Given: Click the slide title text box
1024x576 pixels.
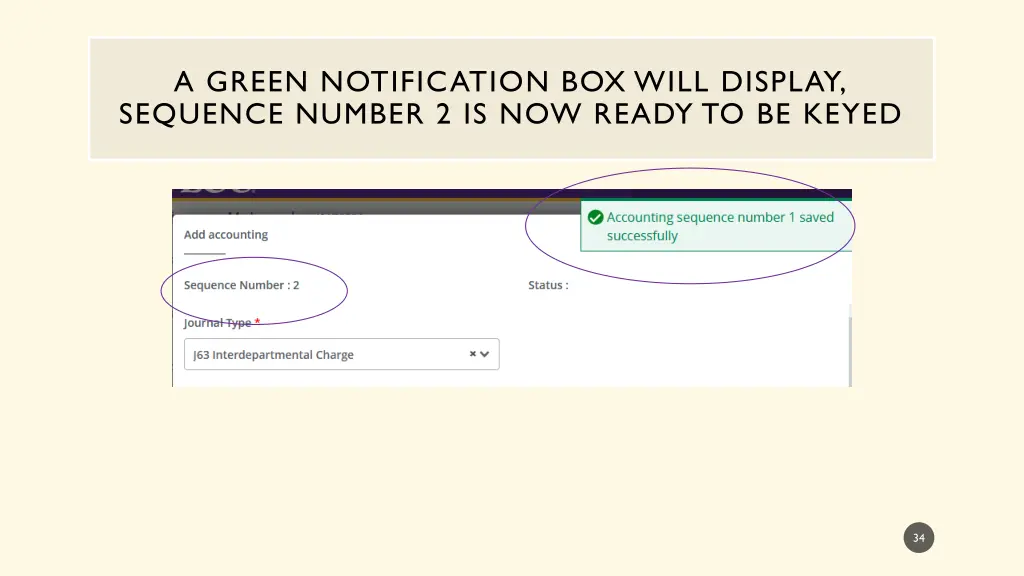Looking at the screenshot, I should click(511, 97).
